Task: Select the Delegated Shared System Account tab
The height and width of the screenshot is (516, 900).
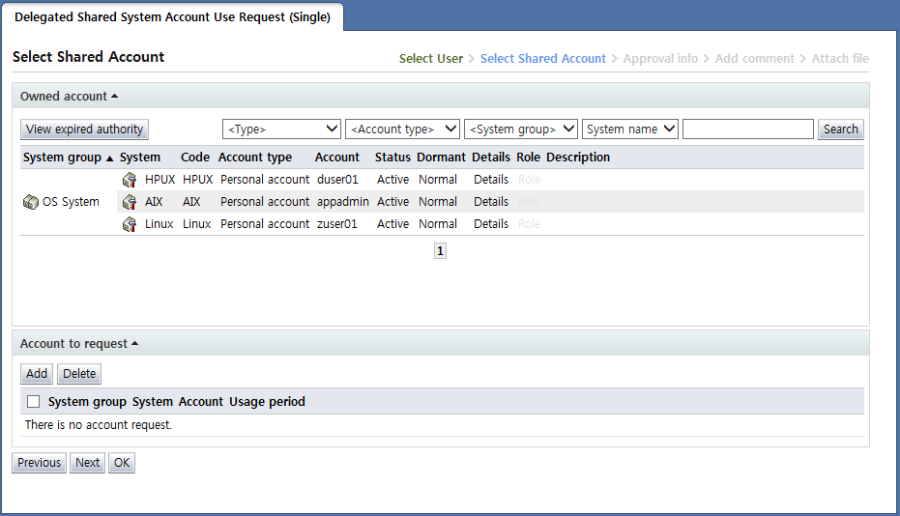Action: 172,17
